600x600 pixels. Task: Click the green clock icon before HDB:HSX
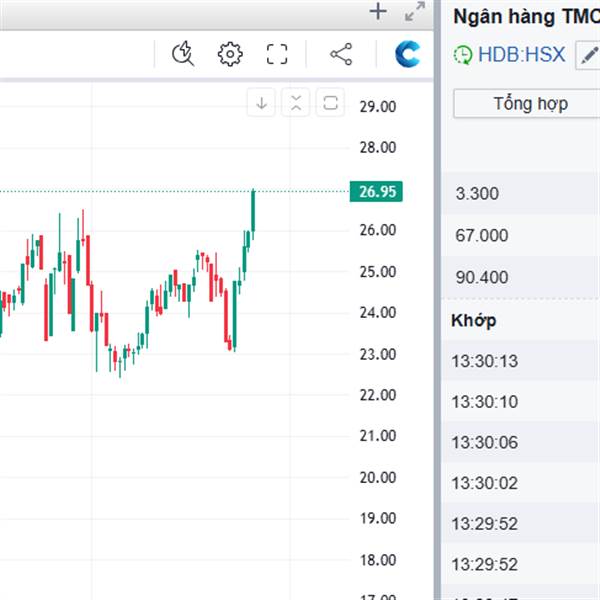(x=462, y=56)
